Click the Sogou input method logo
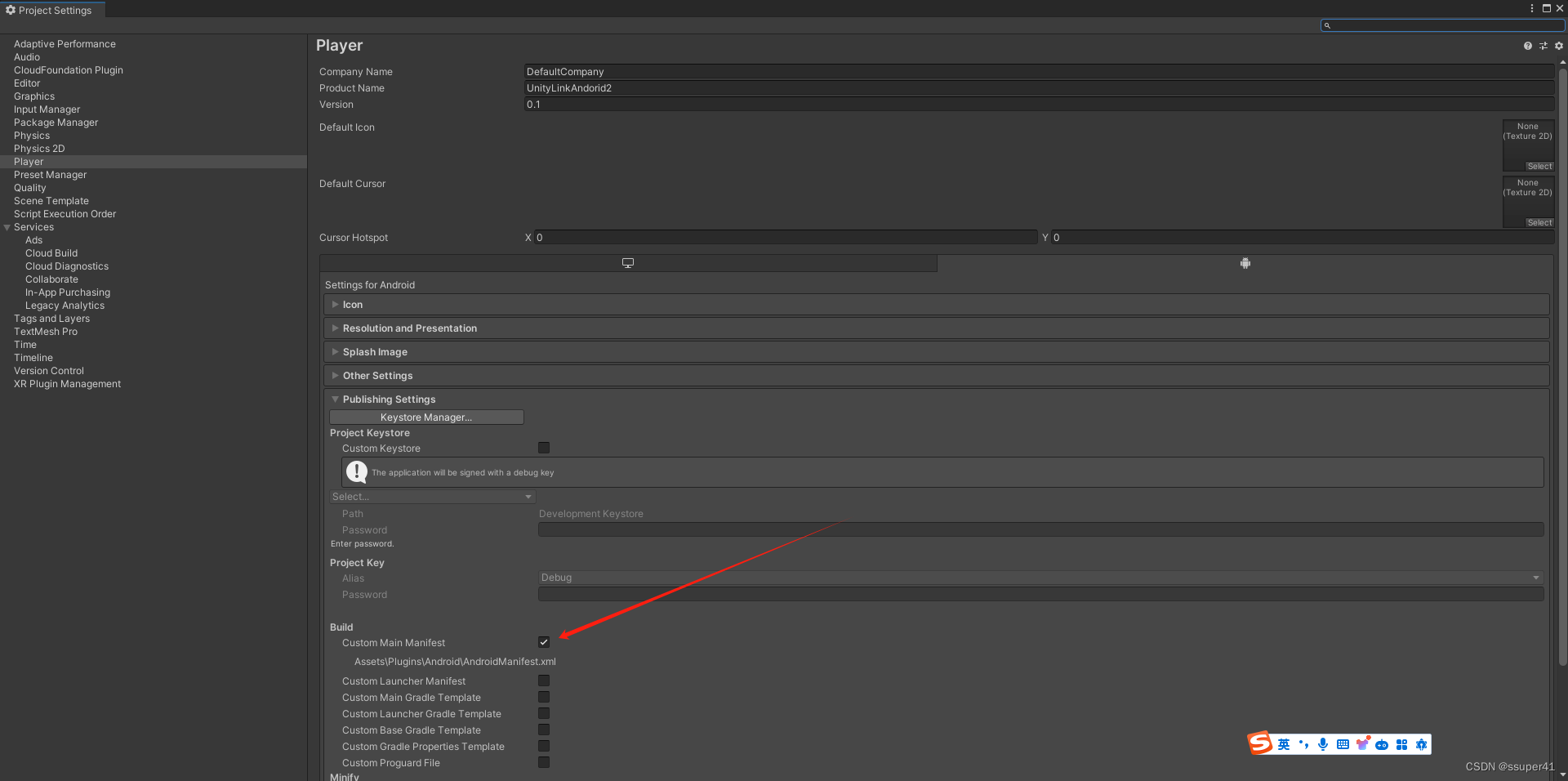 (x=1259, y=743)
